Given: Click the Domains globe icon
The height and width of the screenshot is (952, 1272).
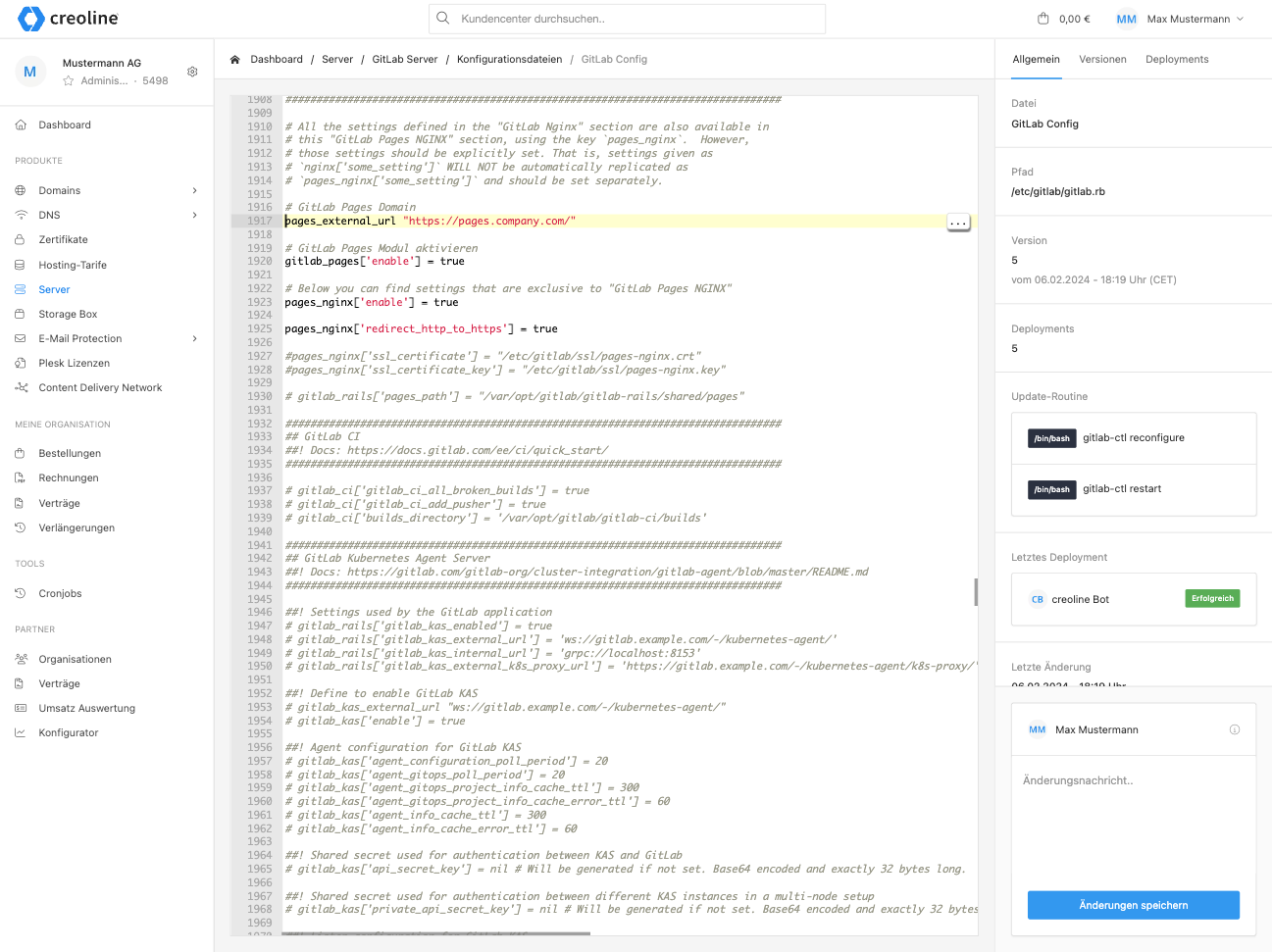Looking at the screenshot, I should [21, 190].
